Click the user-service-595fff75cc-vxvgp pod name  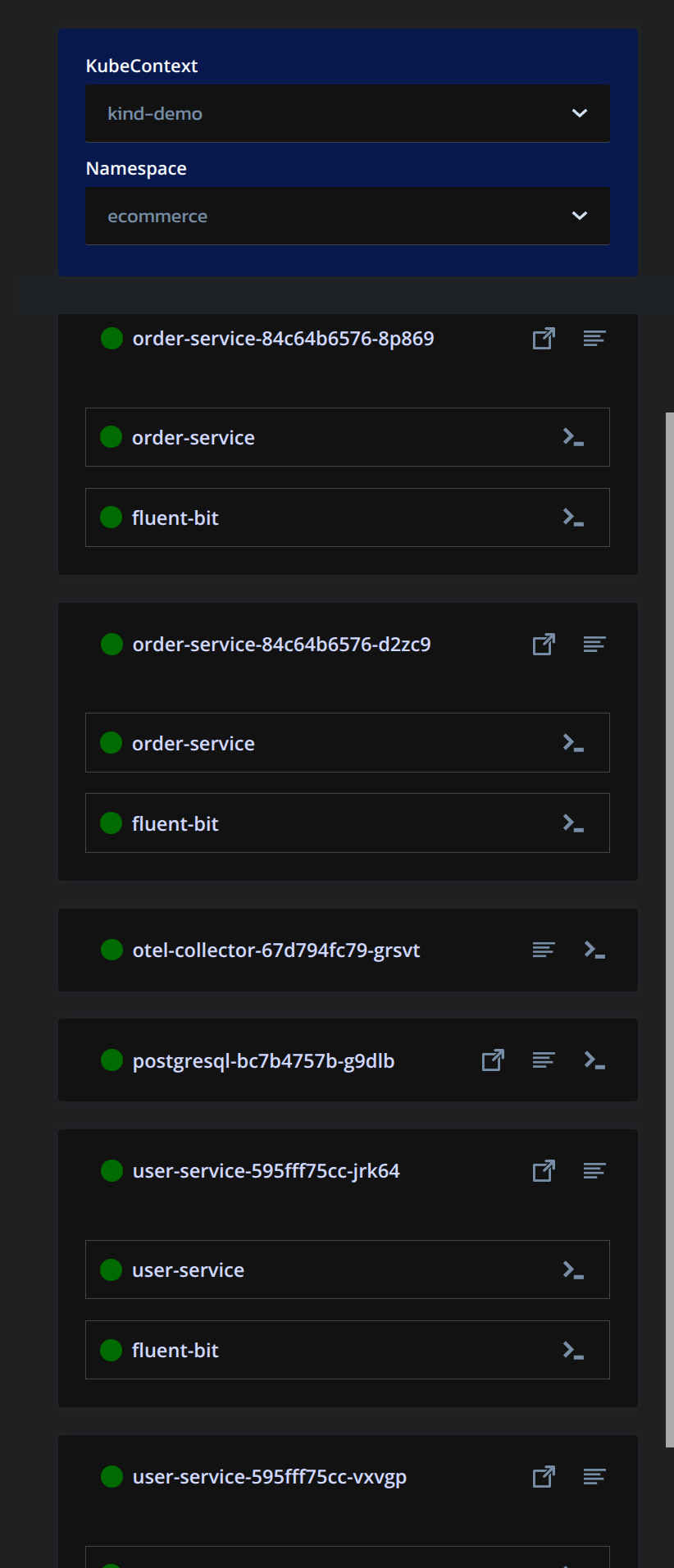[x=269, y=1477]
